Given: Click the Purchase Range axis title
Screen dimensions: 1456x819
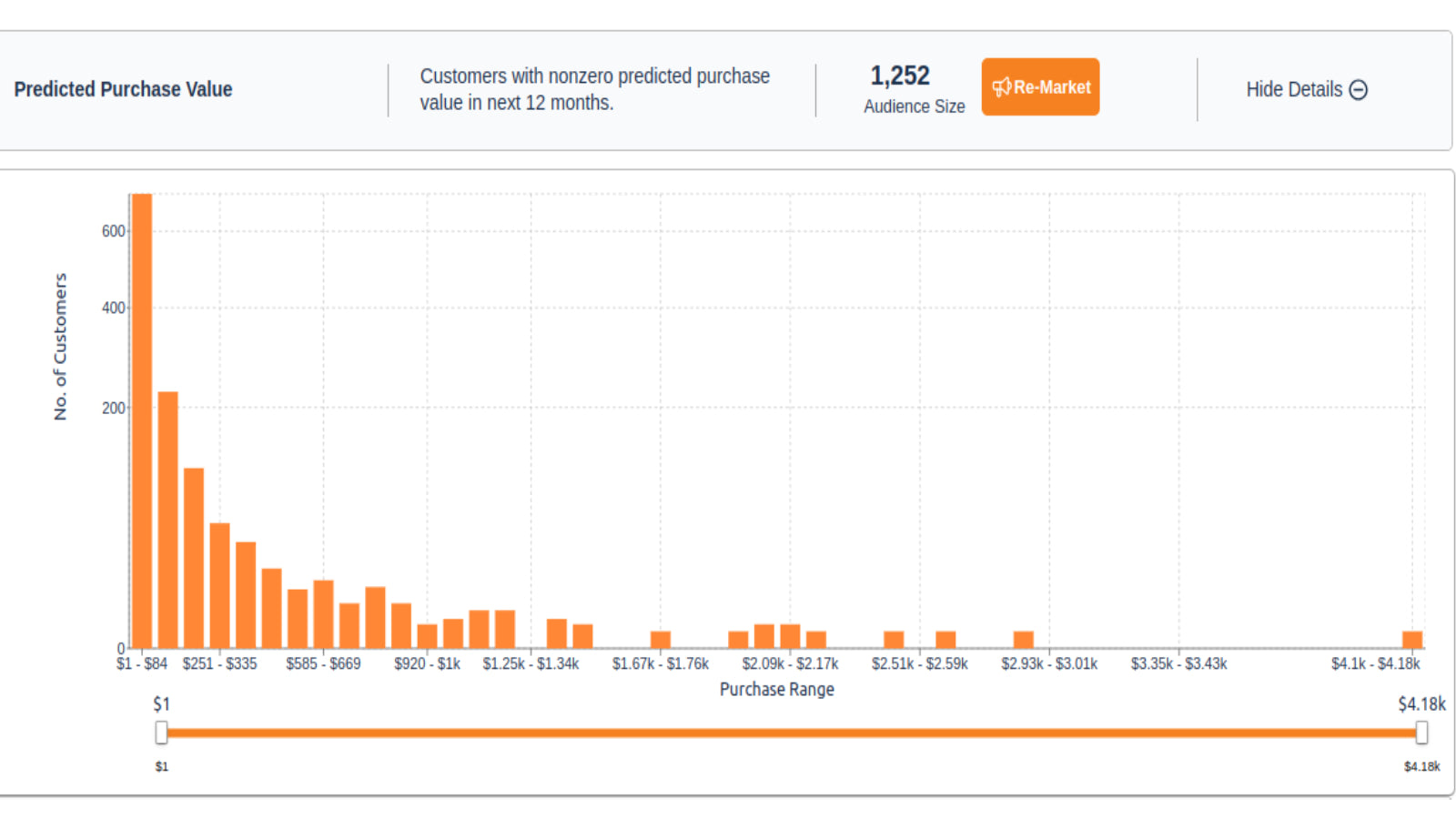Looking at the screenshot, I should click(776, 689).
